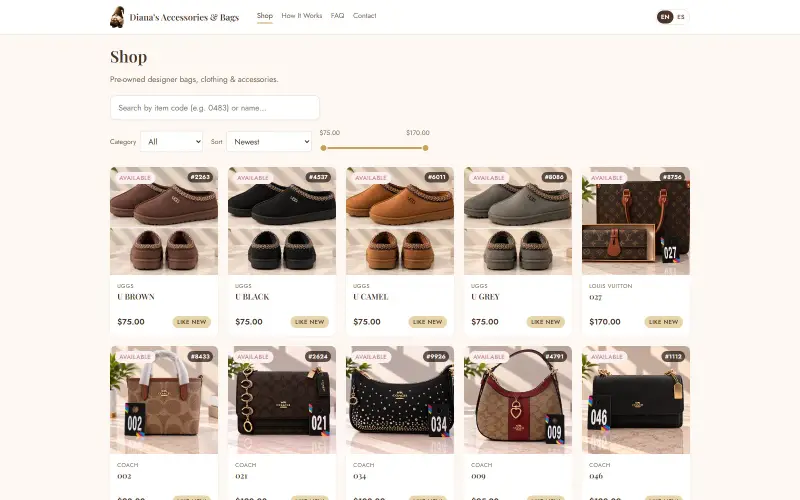Click the 027 Louis Vuitton product title
Viewport: 800px width, 500px height.
tap(595, 297)
